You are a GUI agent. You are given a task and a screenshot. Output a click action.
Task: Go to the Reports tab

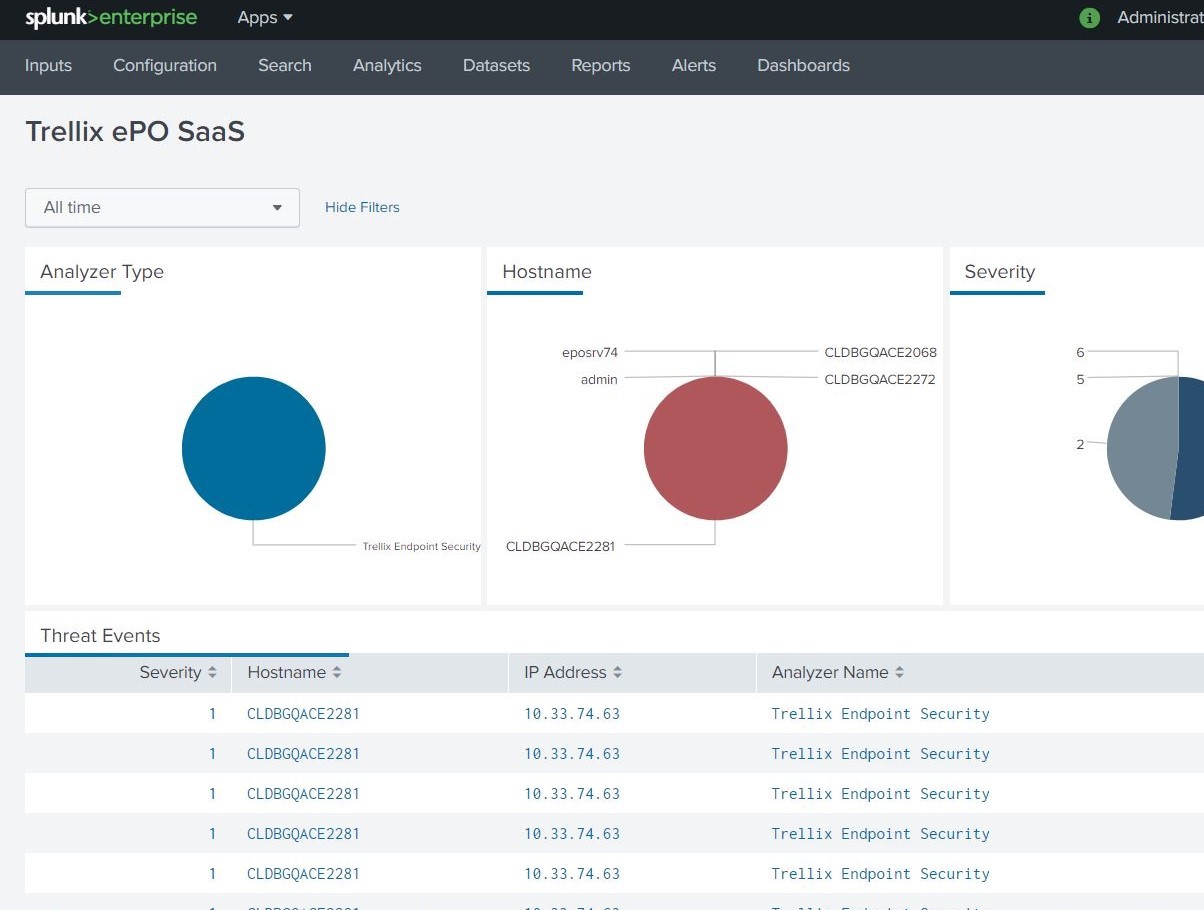pyautogui.click(x=601, y=66)
